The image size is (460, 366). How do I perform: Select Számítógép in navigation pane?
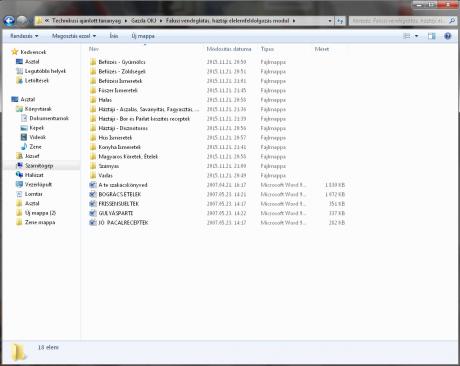tap(39, 166)
